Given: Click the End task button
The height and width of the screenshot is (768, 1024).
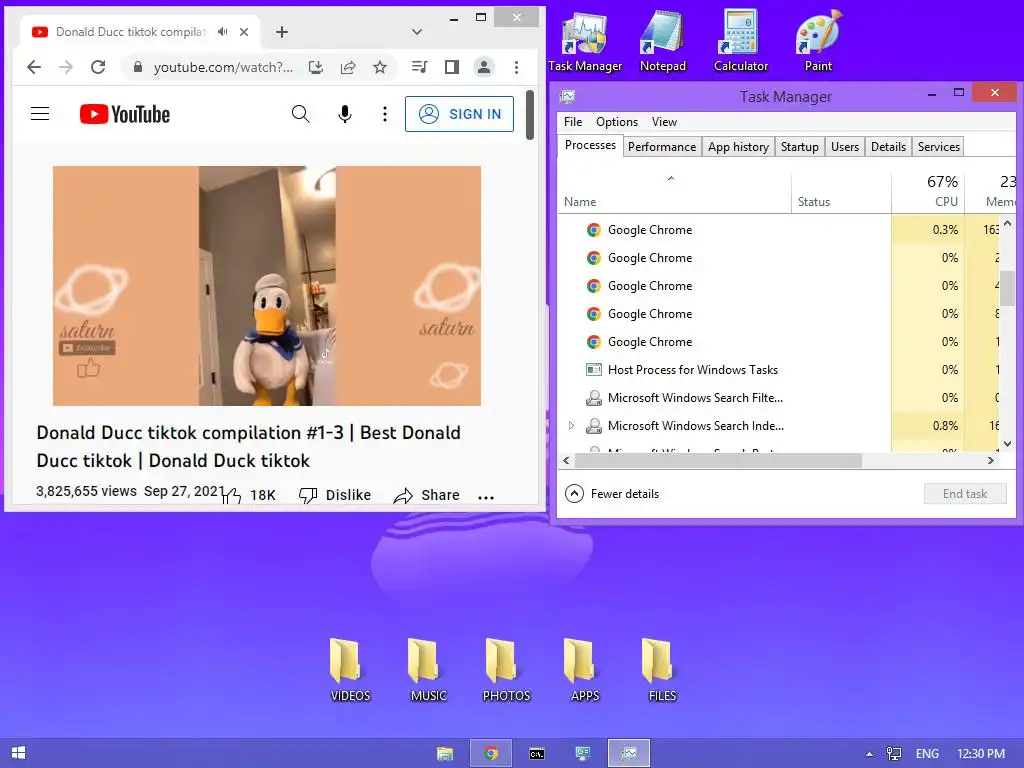Looking at the screenshot, I should [x=965, y=494].
